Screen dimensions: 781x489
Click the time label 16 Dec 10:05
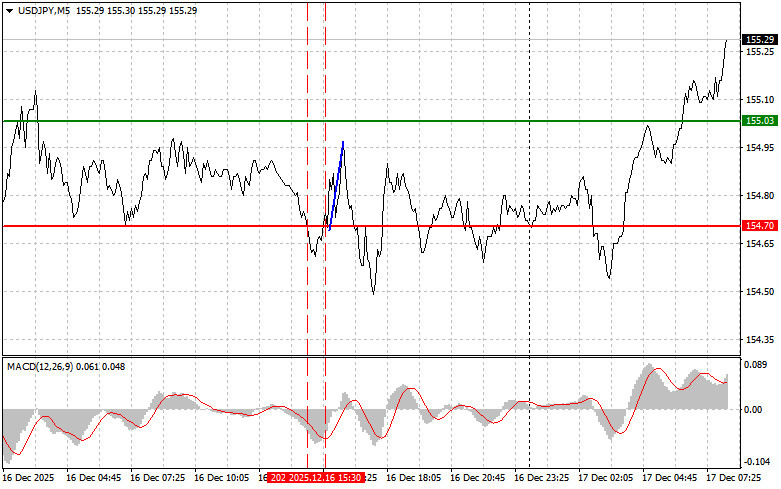click(222, 478)
